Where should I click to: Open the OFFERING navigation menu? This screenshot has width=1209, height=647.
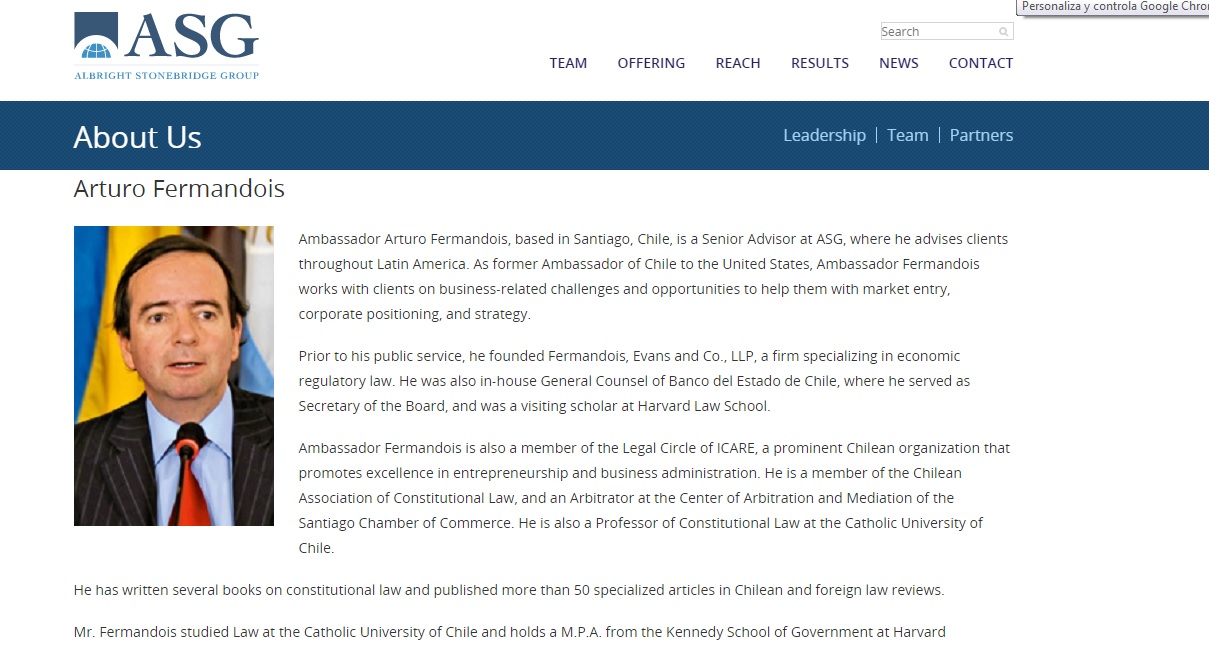coord(651,63)
